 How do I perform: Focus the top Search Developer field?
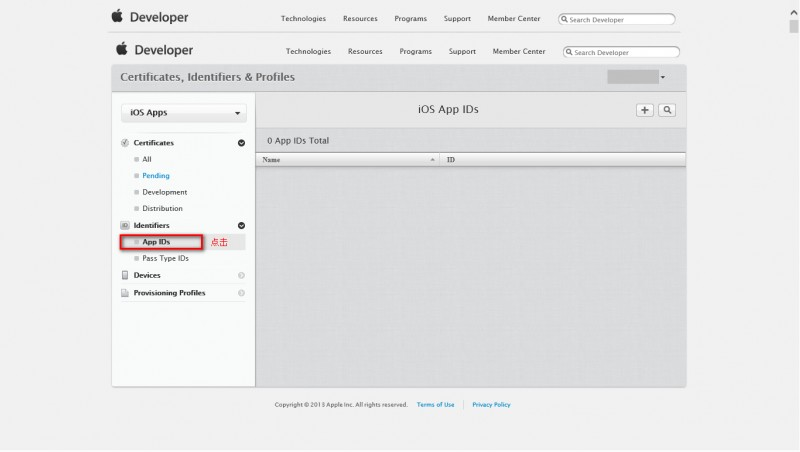point(617,19)
